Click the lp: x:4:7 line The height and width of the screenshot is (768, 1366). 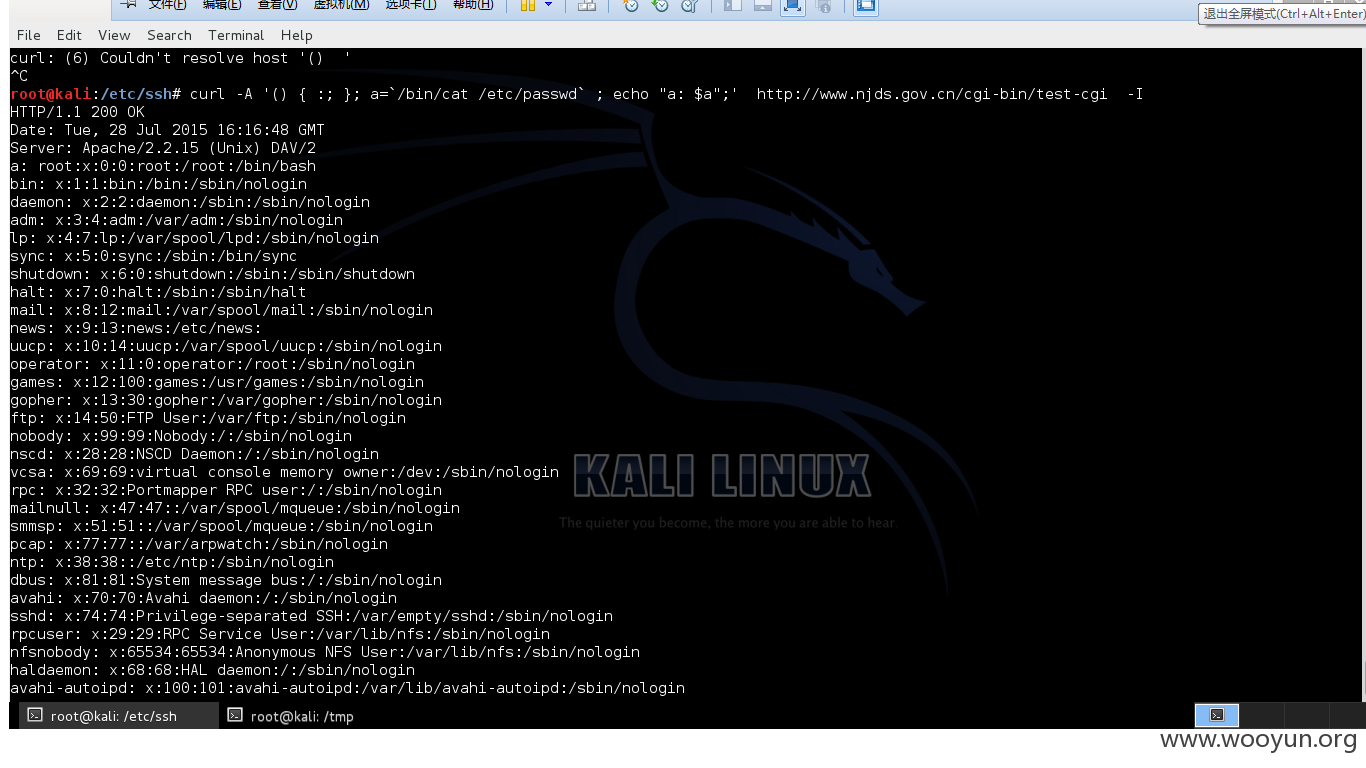coord(194,238)
